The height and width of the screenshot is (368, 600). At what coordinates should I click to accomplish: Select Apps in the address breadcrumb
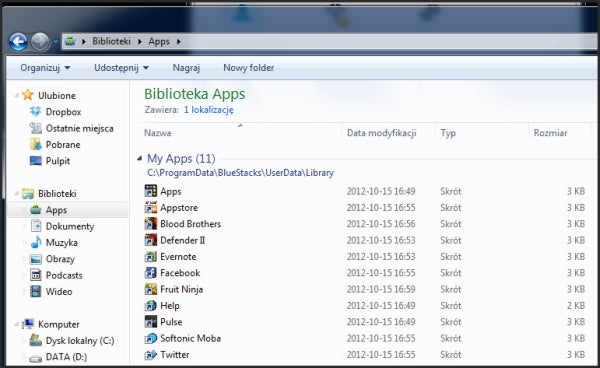159,41
